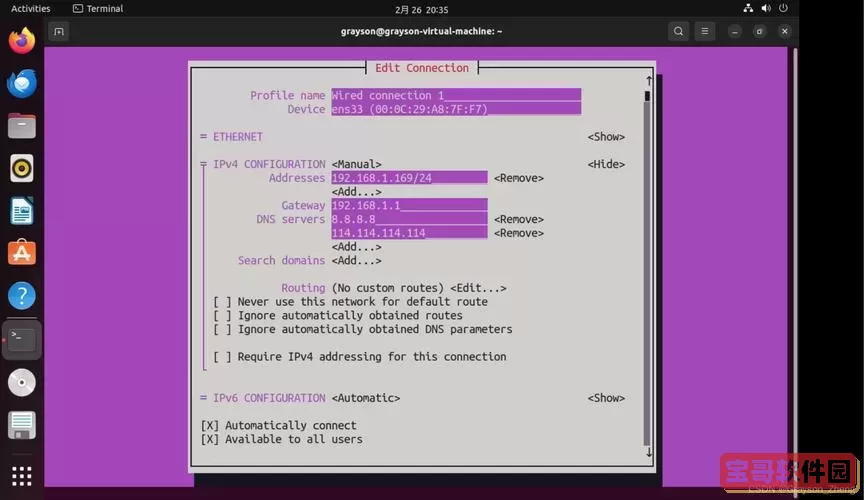The width and height of the screenshot is (864, 500).
Task: Launch Thunderbird mail from the dock
Action: point(21,83)
